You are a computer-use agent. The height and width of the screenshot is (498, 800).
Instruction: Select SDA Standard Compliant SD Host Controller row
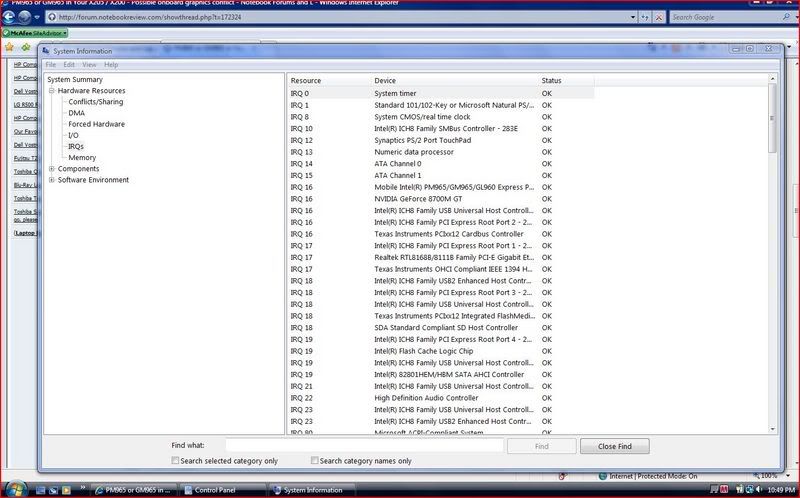[x=441, y=328]
